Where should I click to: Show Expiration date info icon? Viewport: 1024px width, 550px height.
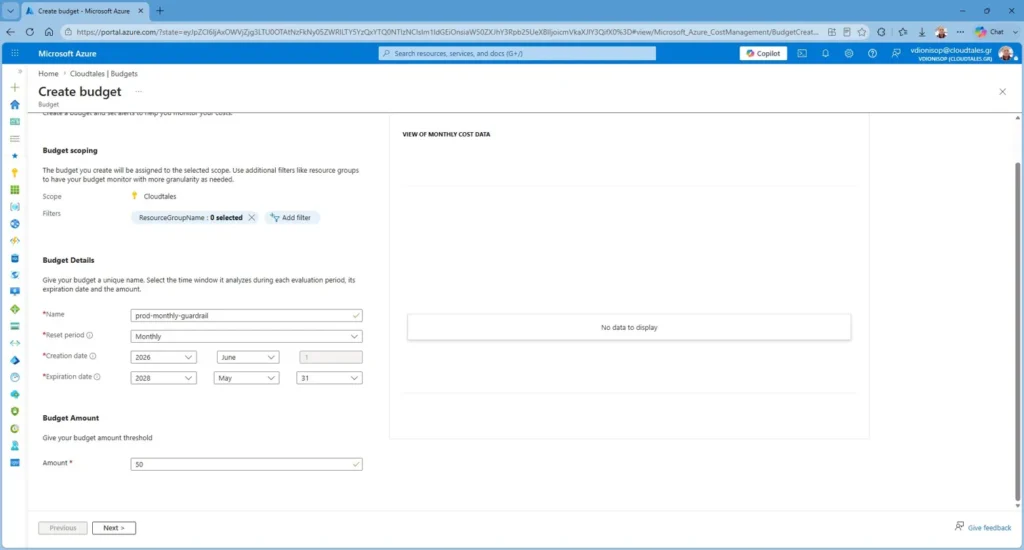click(x=97, y=377)
